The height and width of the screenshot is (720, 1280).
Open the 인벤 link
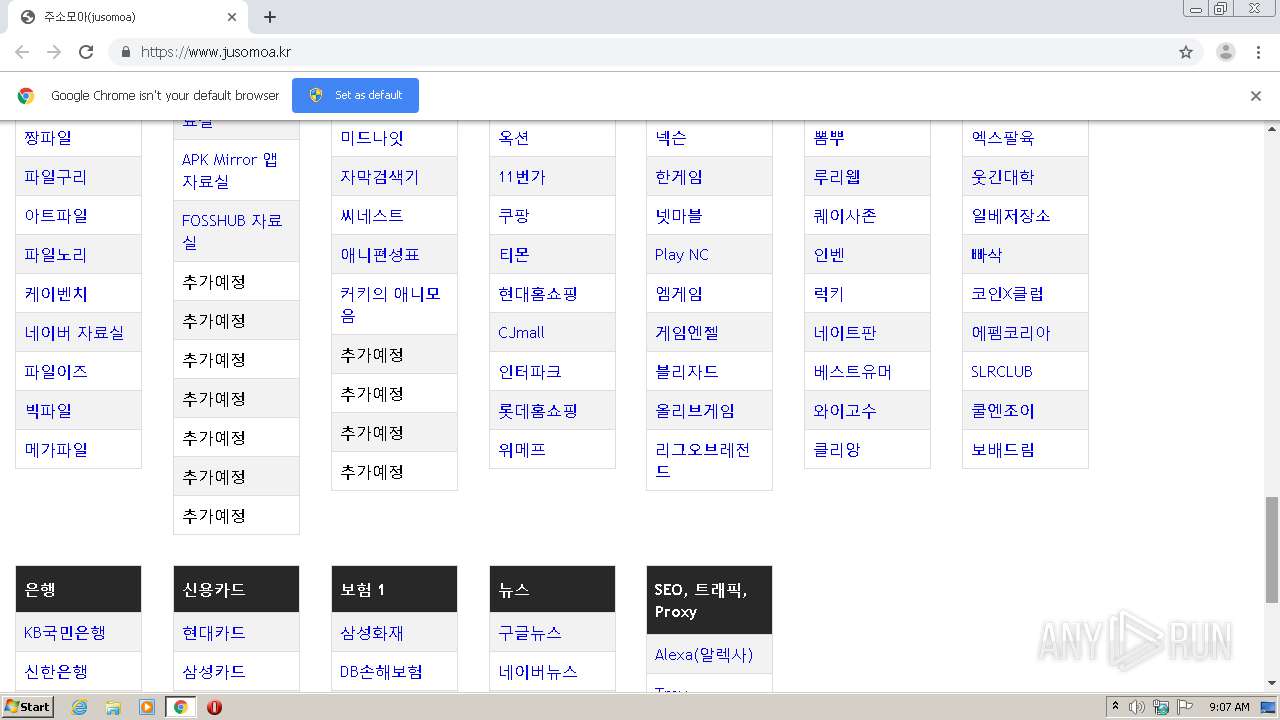coord(829,255)
